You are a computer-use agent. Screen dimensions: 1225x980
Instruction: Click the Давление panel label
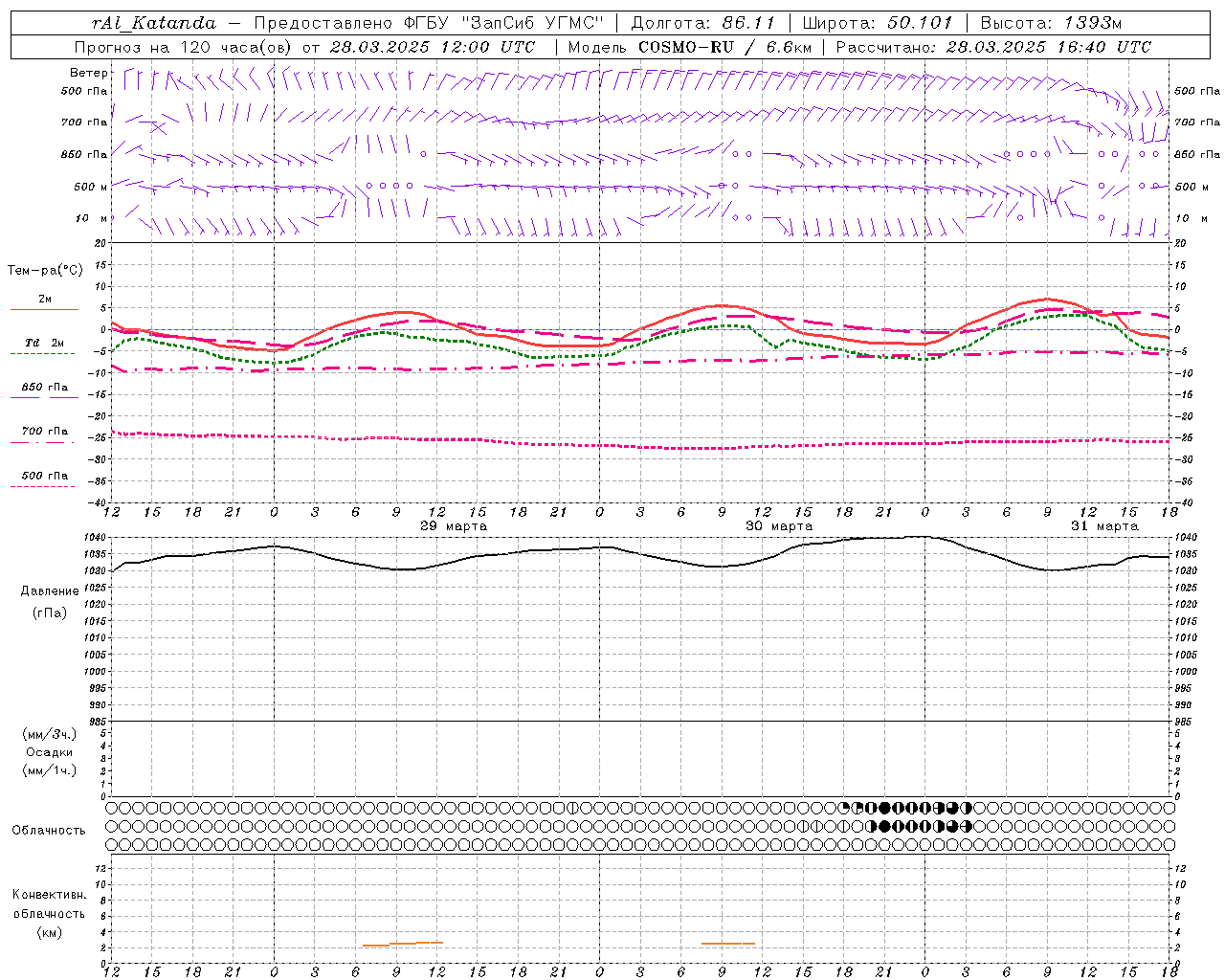coord(50,591)
